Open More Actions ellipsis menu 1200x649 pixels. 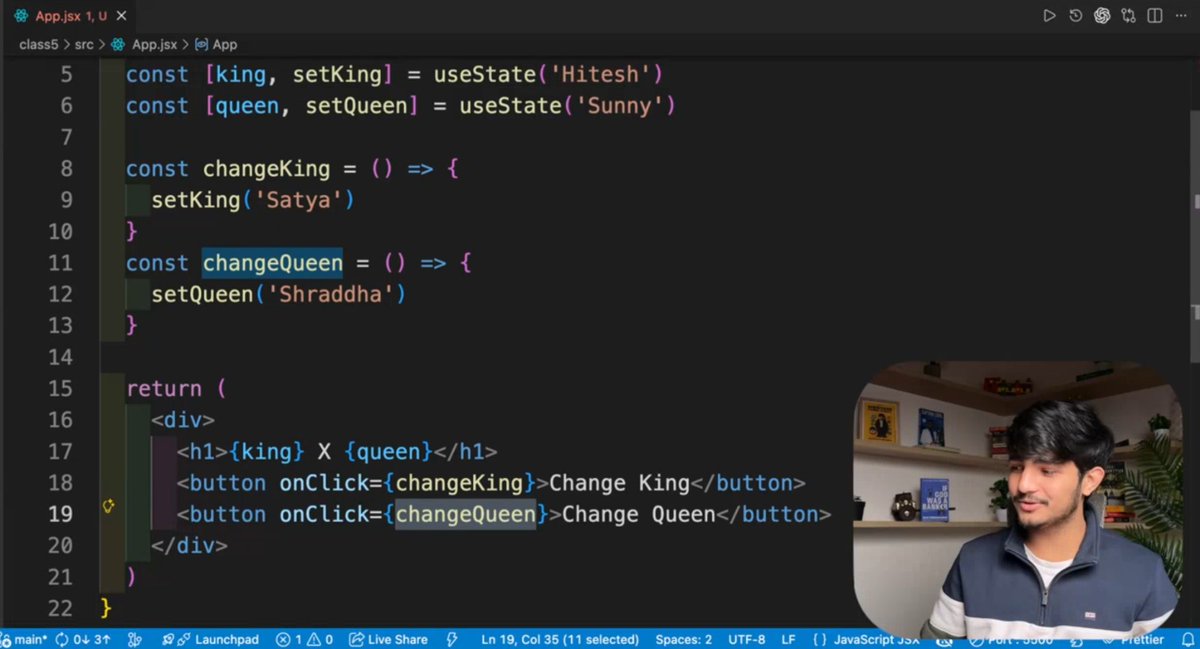pyautogui.click(x=1182, y=15)
